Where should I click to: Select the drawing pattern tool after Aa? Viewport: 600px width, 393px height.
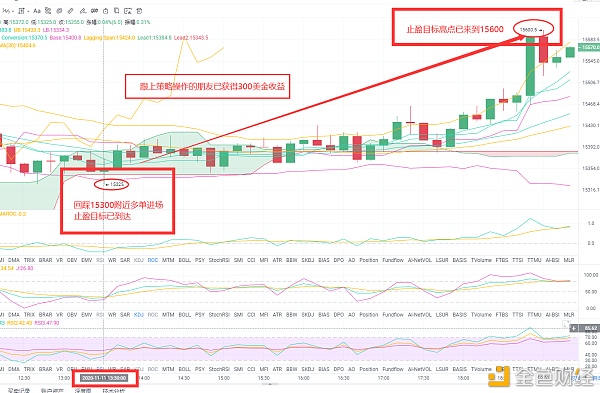coord(48,11)
